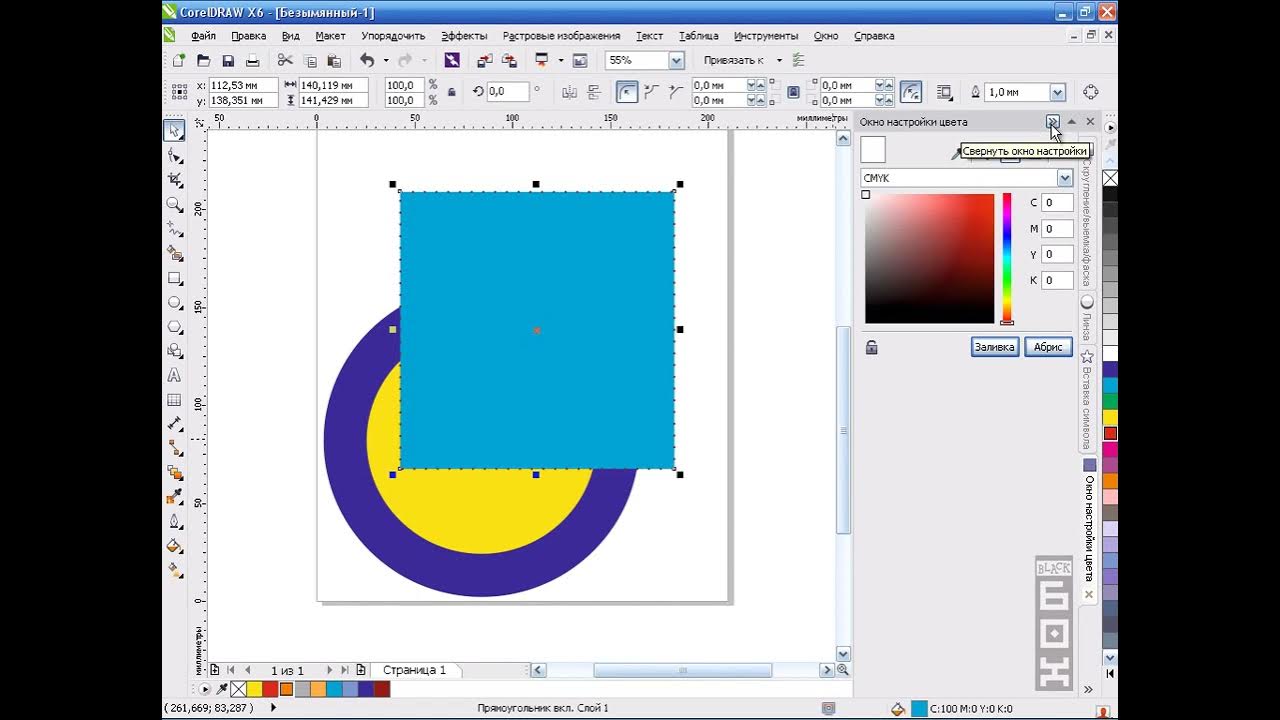The image size is (1280, 720).
Task: Select the Pick (arrow) tool
Action: click(175, 131)
